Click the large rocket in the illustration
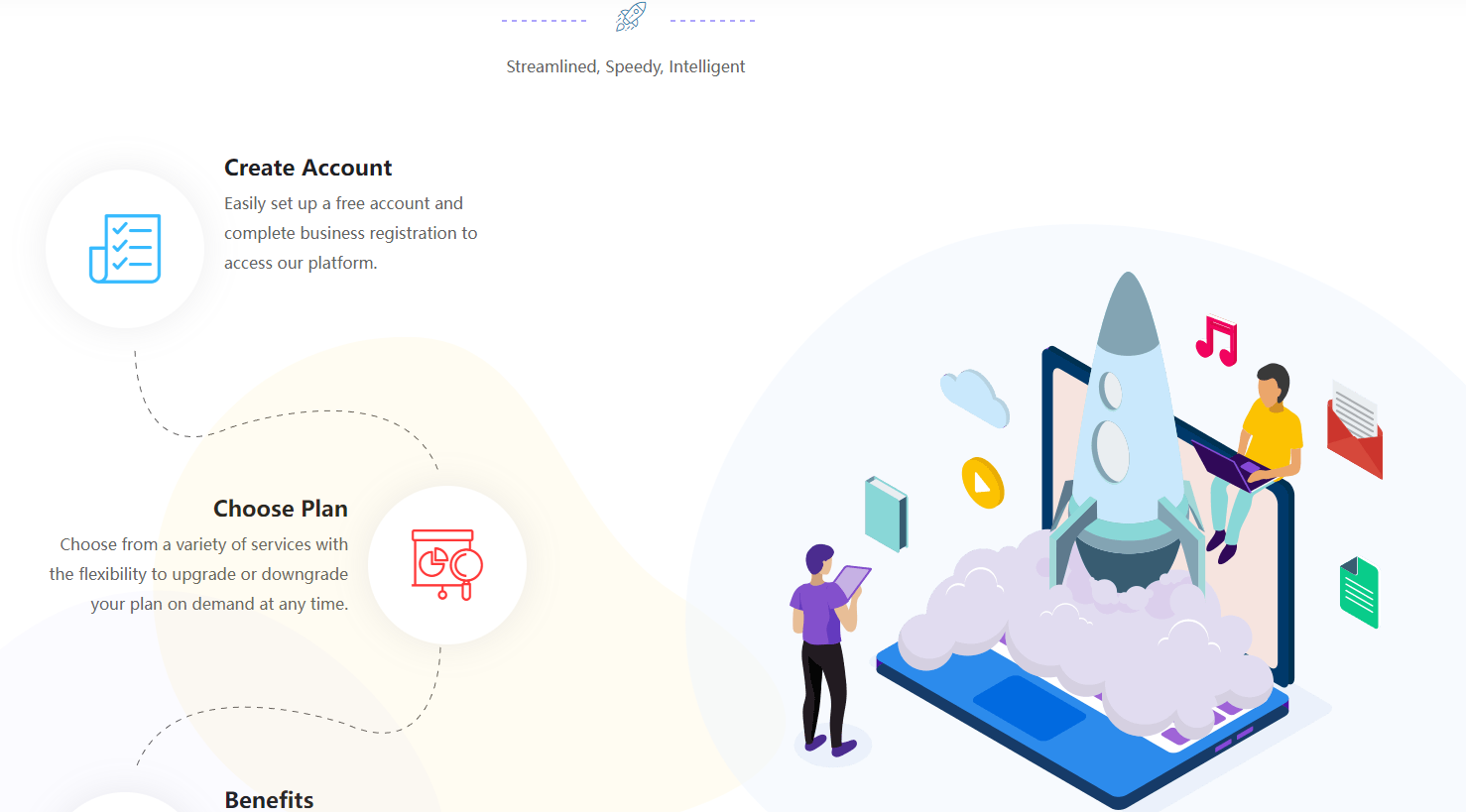1466x812 pixels. tap(1128, 436)
